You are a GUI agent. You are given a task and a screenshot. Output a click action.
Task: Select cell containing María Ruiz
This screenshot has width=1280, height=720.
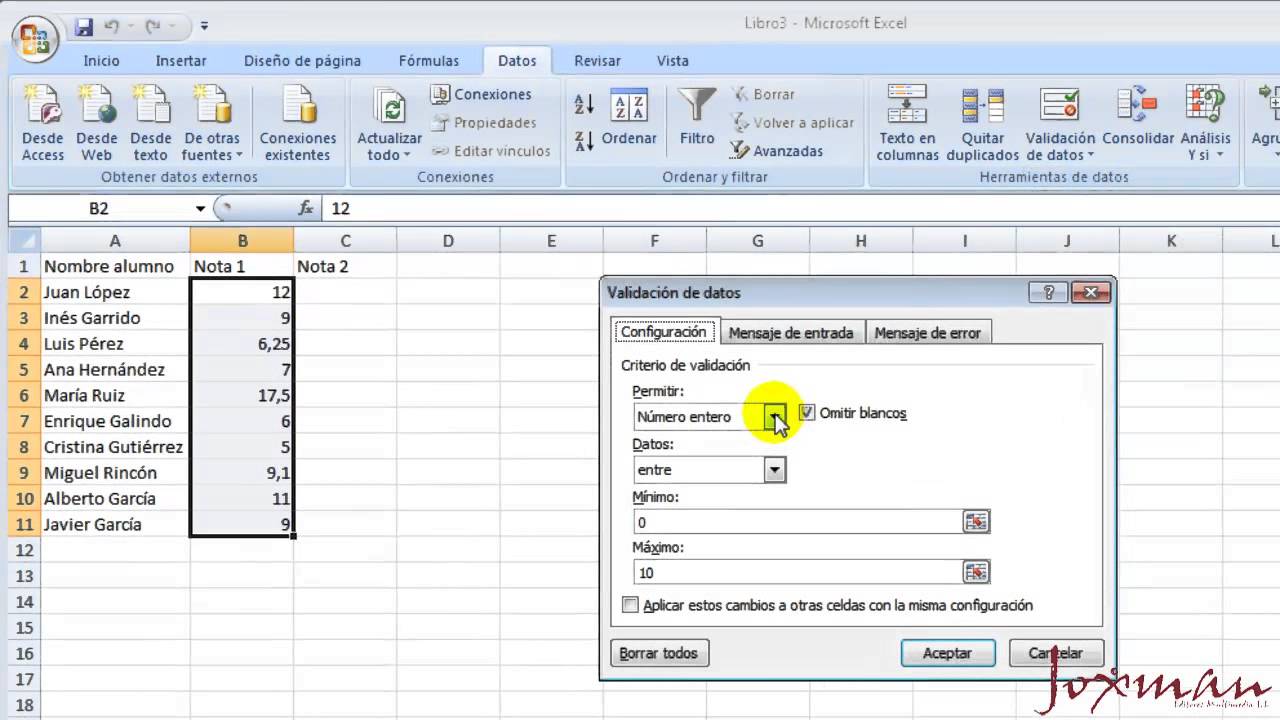tap(115, 395)
